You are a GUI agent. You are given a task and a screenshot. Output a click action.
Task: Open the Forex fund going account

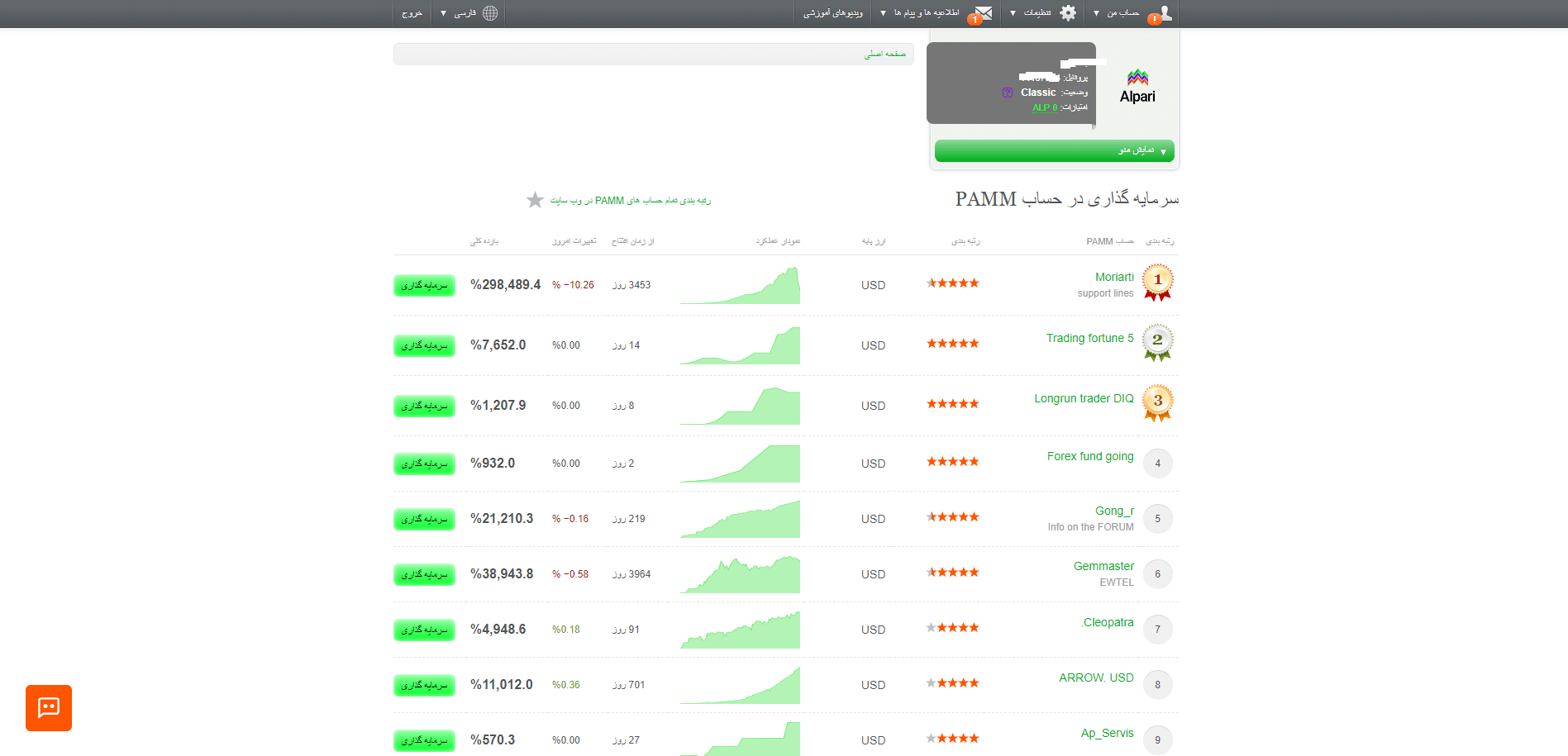(x=1090, y=456)
